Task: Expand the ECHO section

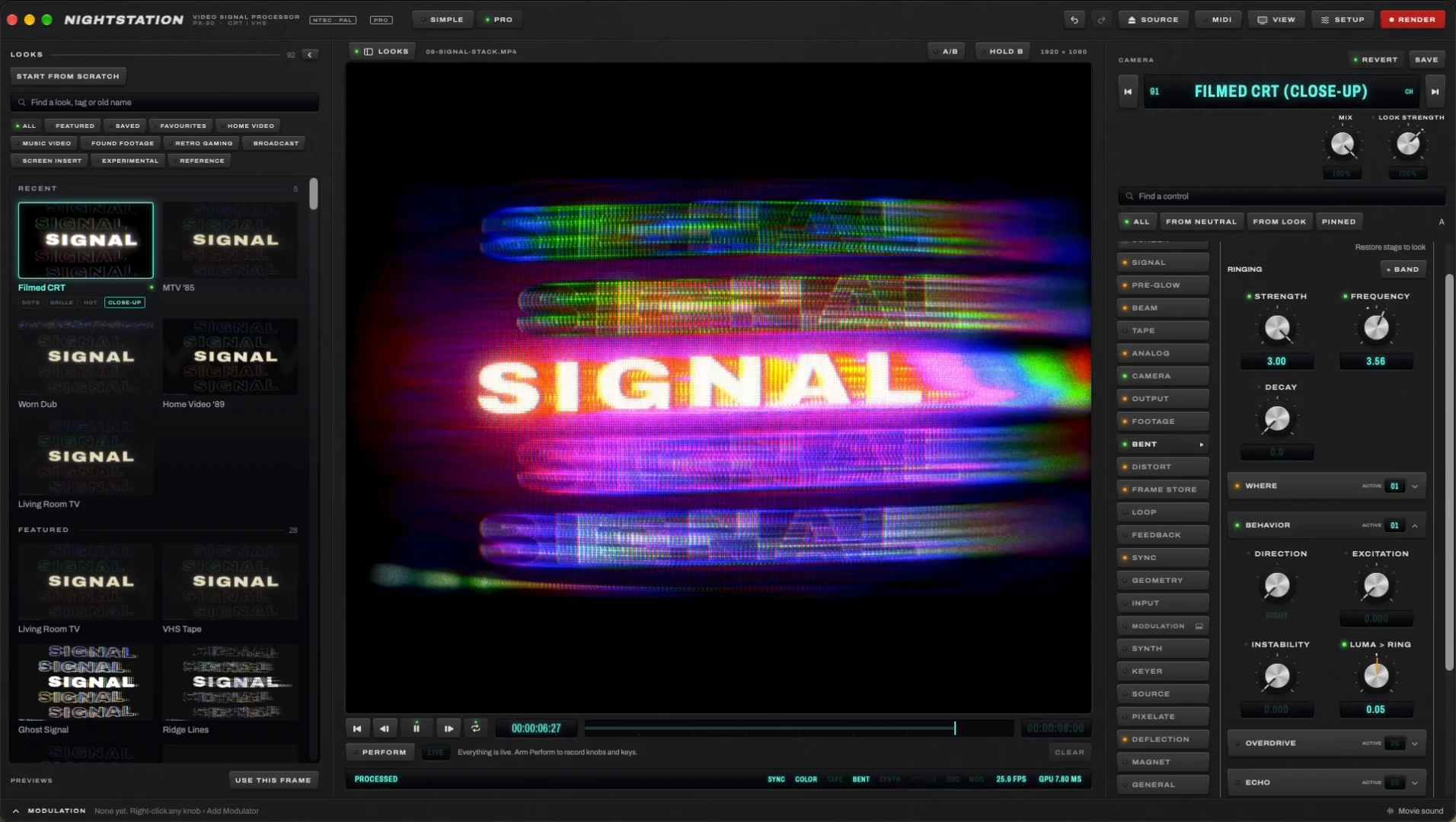Action: pos(1415,783)
